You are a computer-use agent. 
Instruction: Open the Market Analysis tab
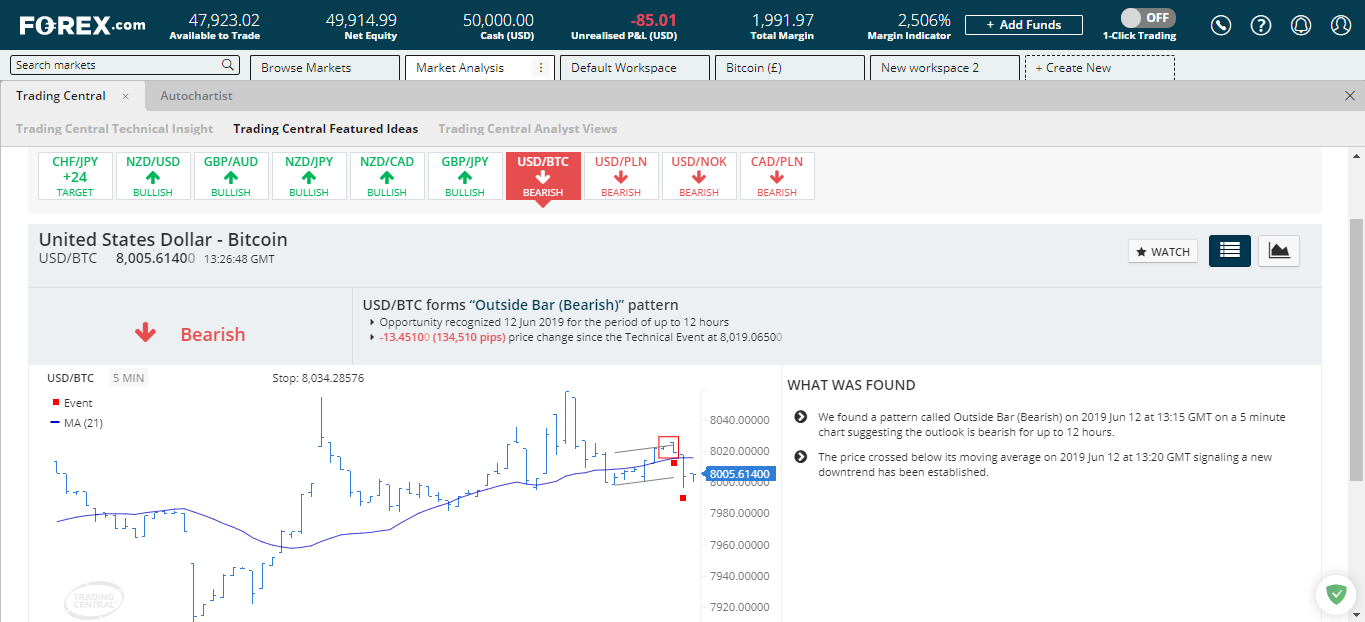478,68
